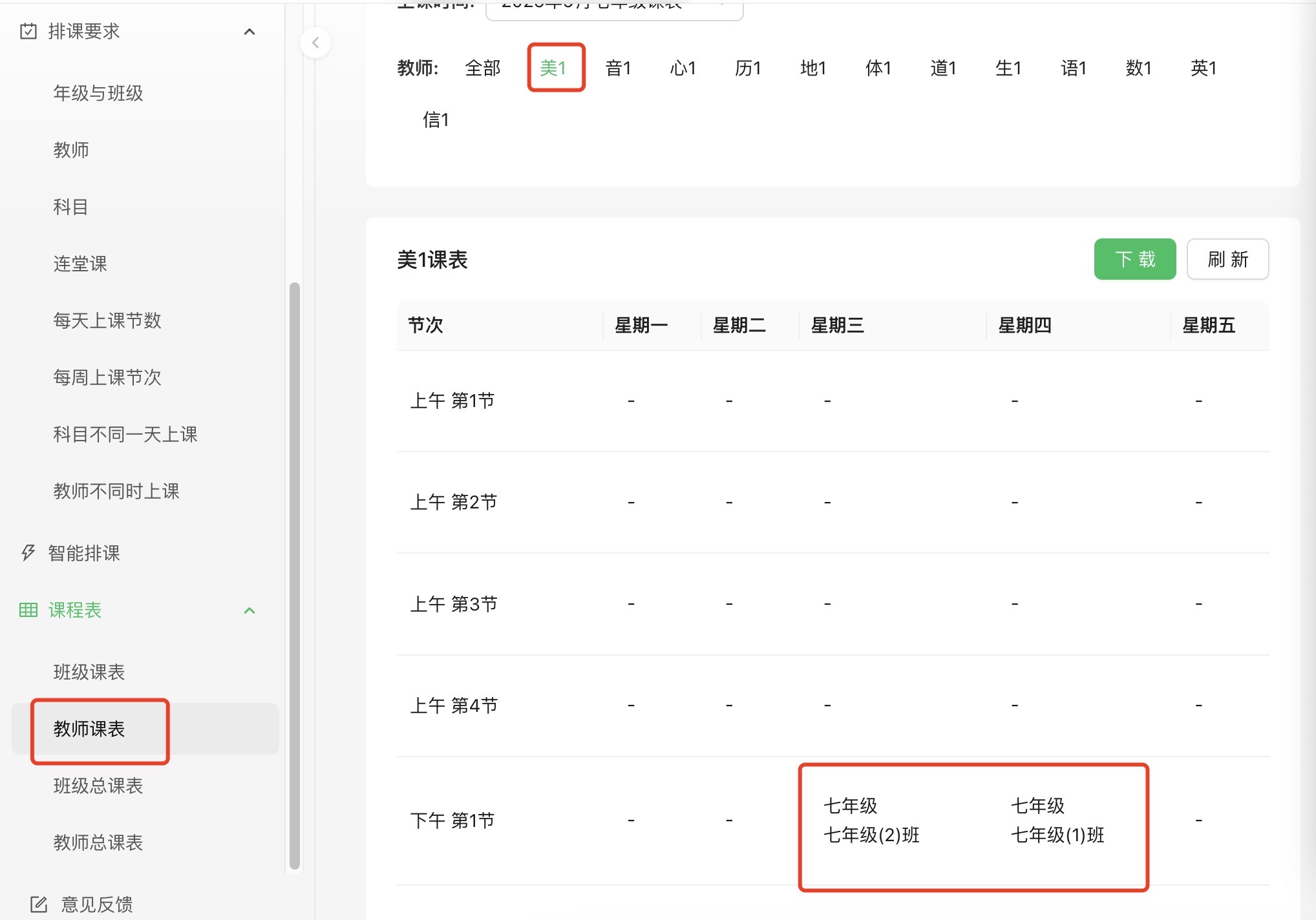
Task: Click the green 下载 button
Action: (1134, 259)
